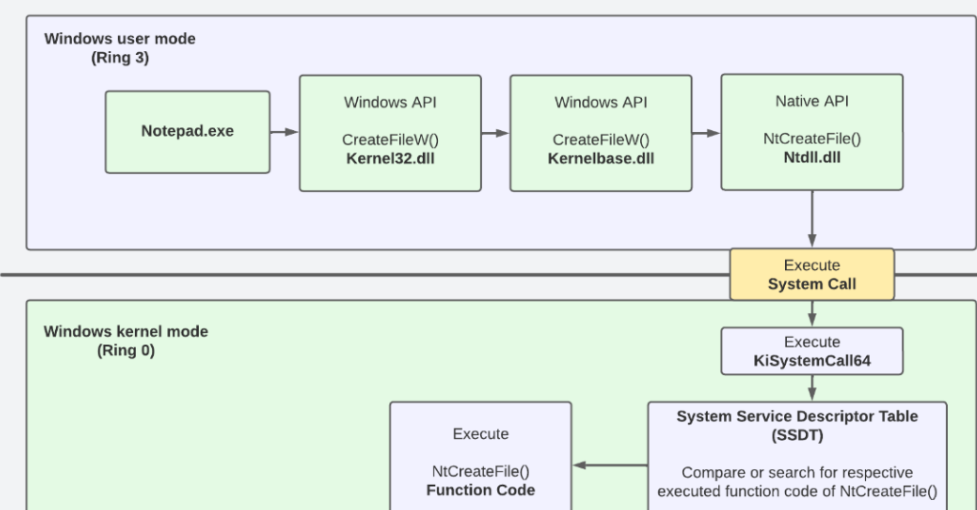Click the Ntdll.dll Native API box

click(x=811, y=132)
